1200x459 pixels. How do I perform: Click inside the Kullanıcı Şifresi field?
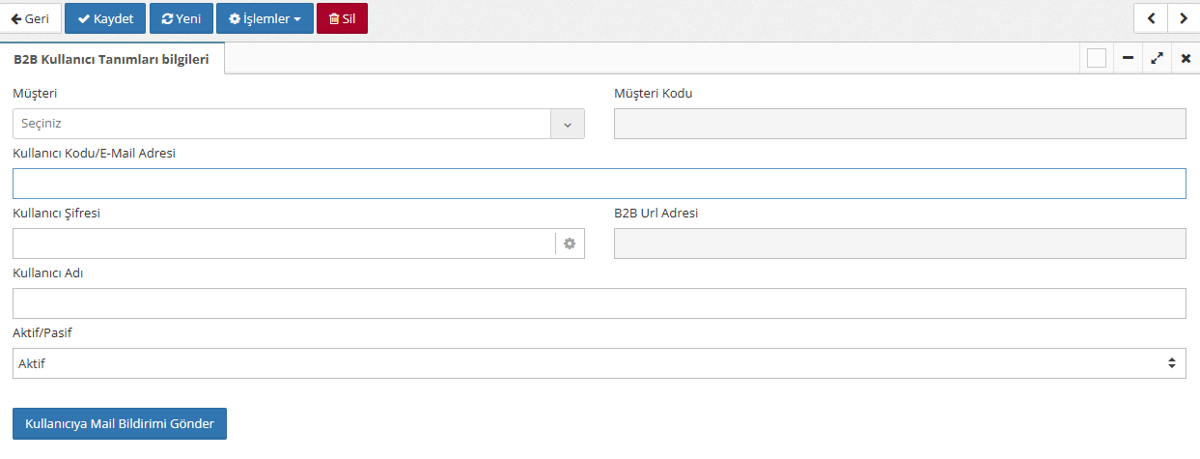pos(283,244)
